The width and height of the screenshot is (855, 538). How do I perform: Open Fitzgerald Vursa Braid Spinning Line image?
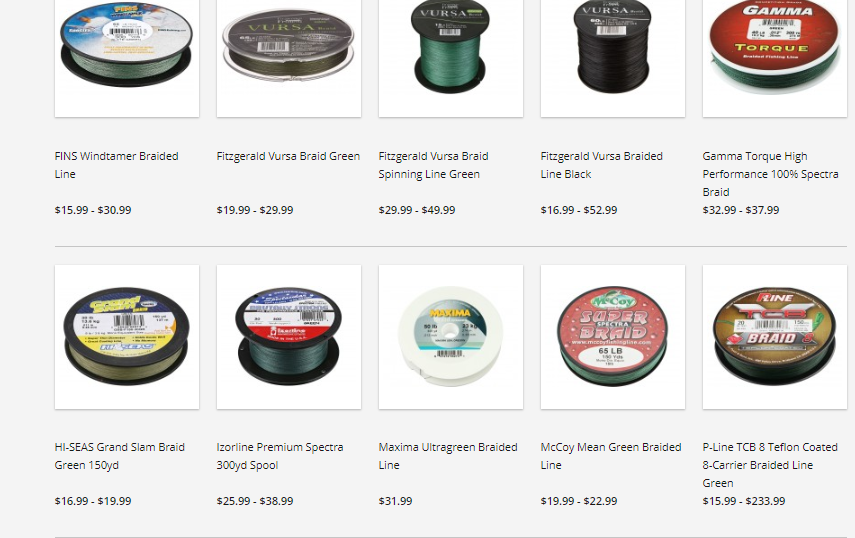pos(451,58)
